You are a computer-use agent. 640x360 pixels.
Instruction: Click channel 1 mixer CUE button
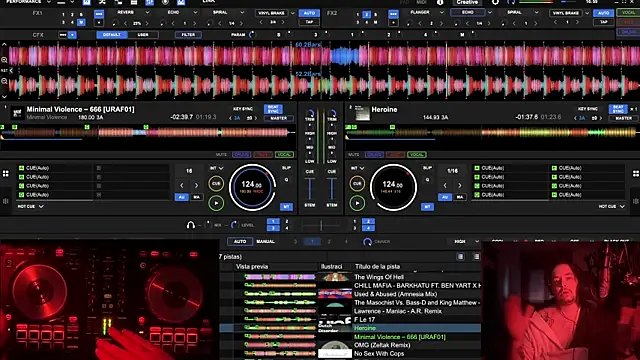pyautogui.click(x=310, y=171)
